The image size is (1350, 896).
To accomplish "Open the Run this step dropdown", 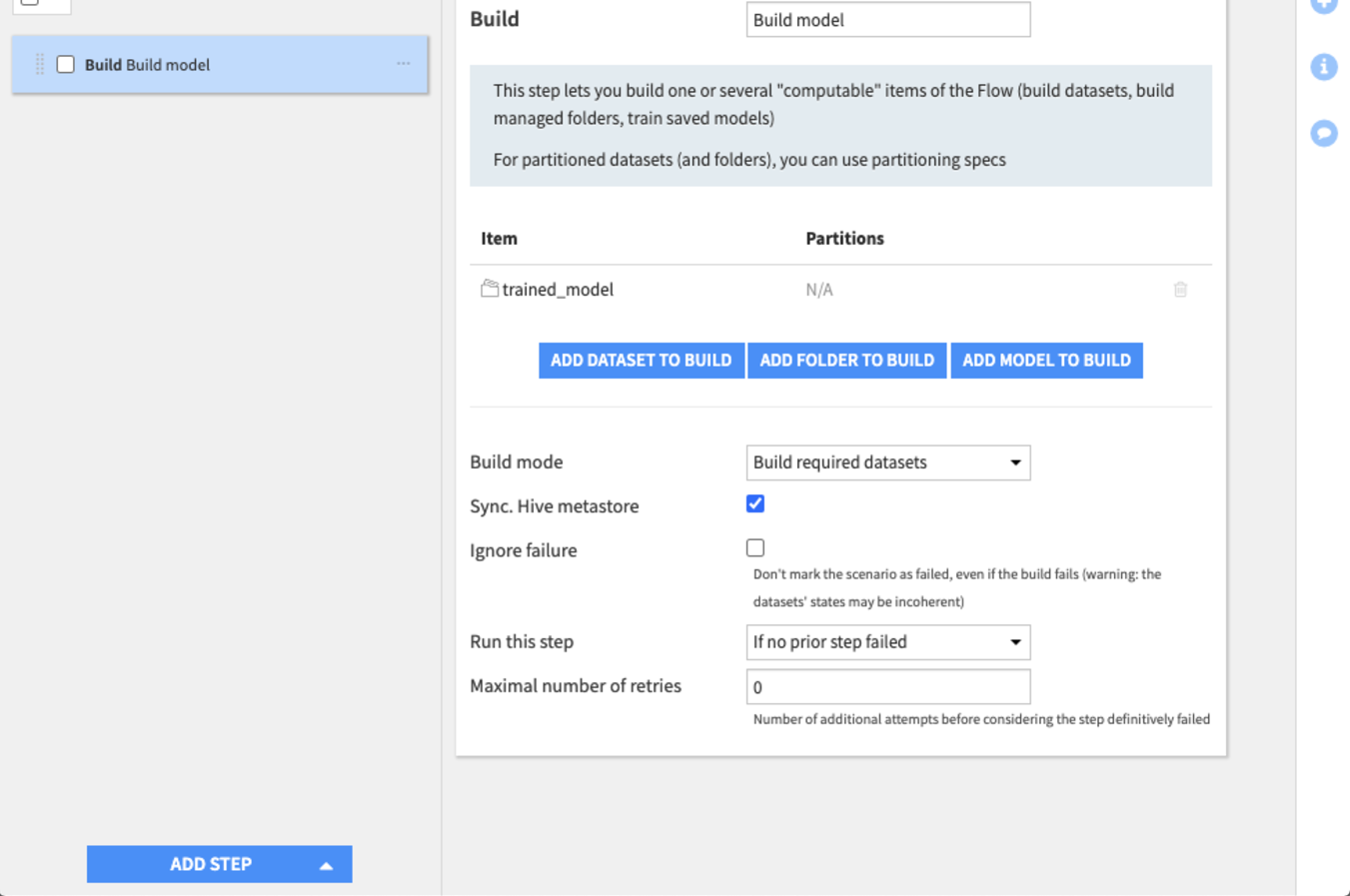I will click(x=888, y=642).
